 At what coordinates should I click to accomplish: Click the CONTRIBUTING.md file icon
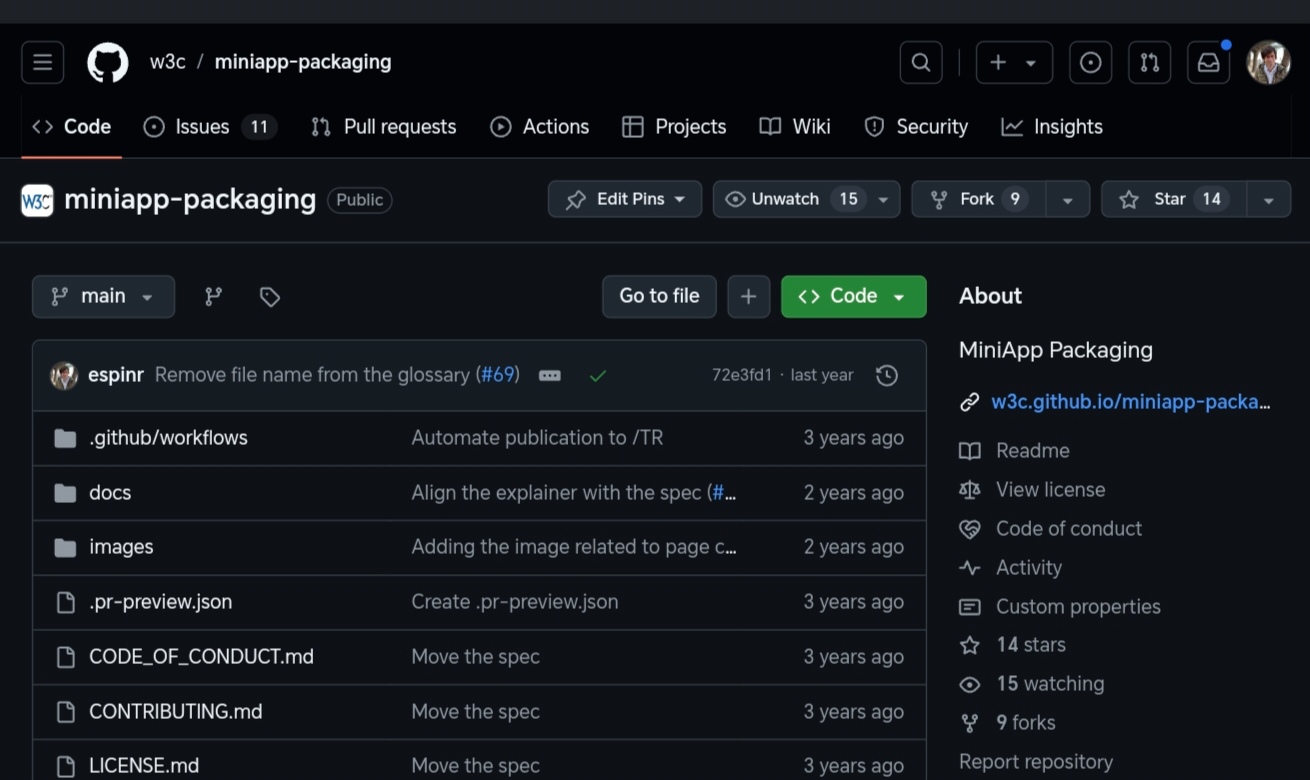pyautogui.click(x=65, y=712)
